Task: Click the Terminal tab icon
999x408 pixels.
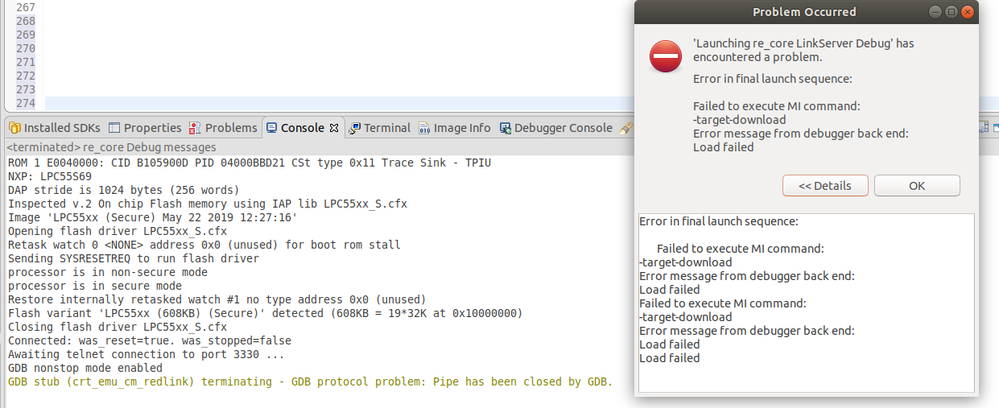Action: pyautogui.click(x=355, y=128)
